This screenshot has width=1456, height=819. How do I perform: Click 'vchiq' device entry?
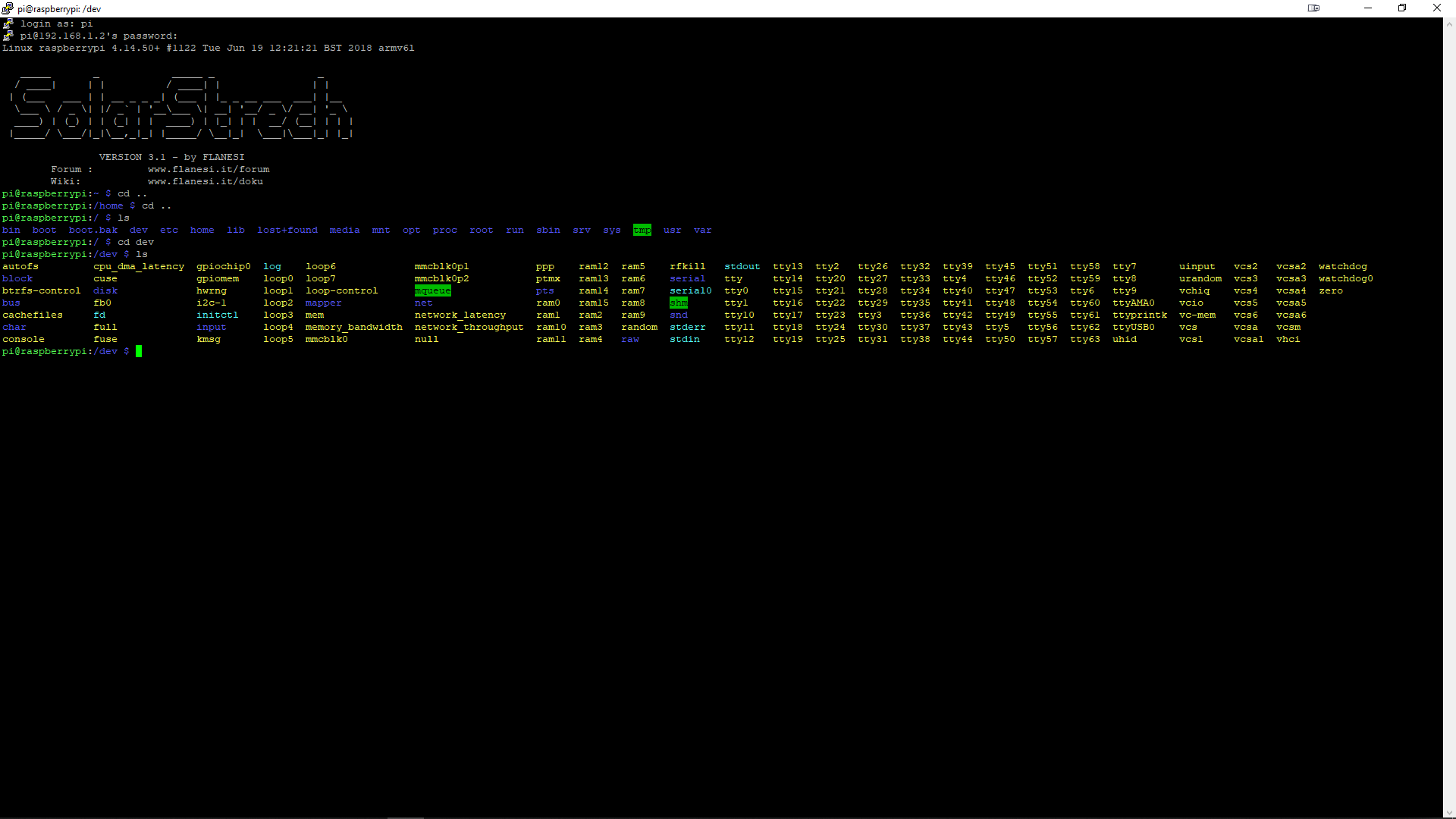[1194, 290]
